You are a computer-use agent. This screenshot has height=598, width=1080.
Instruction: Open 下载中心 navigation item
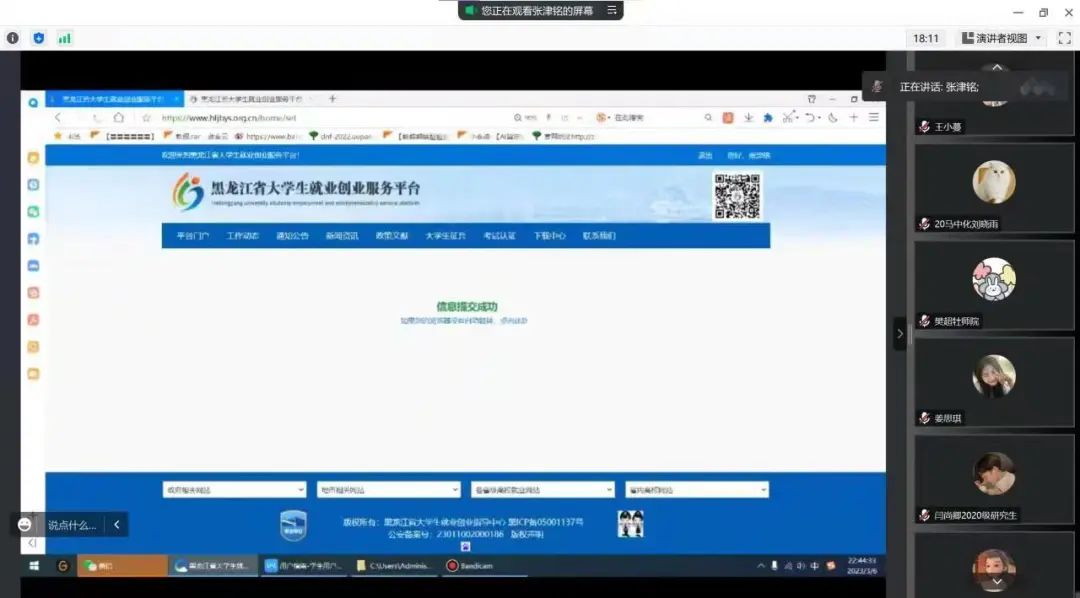(549, 236)
